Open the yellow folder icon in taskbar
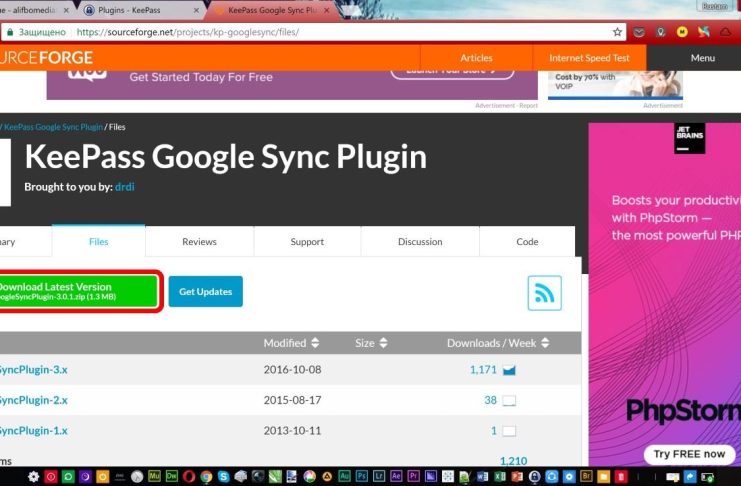 [x=603, y=477]
